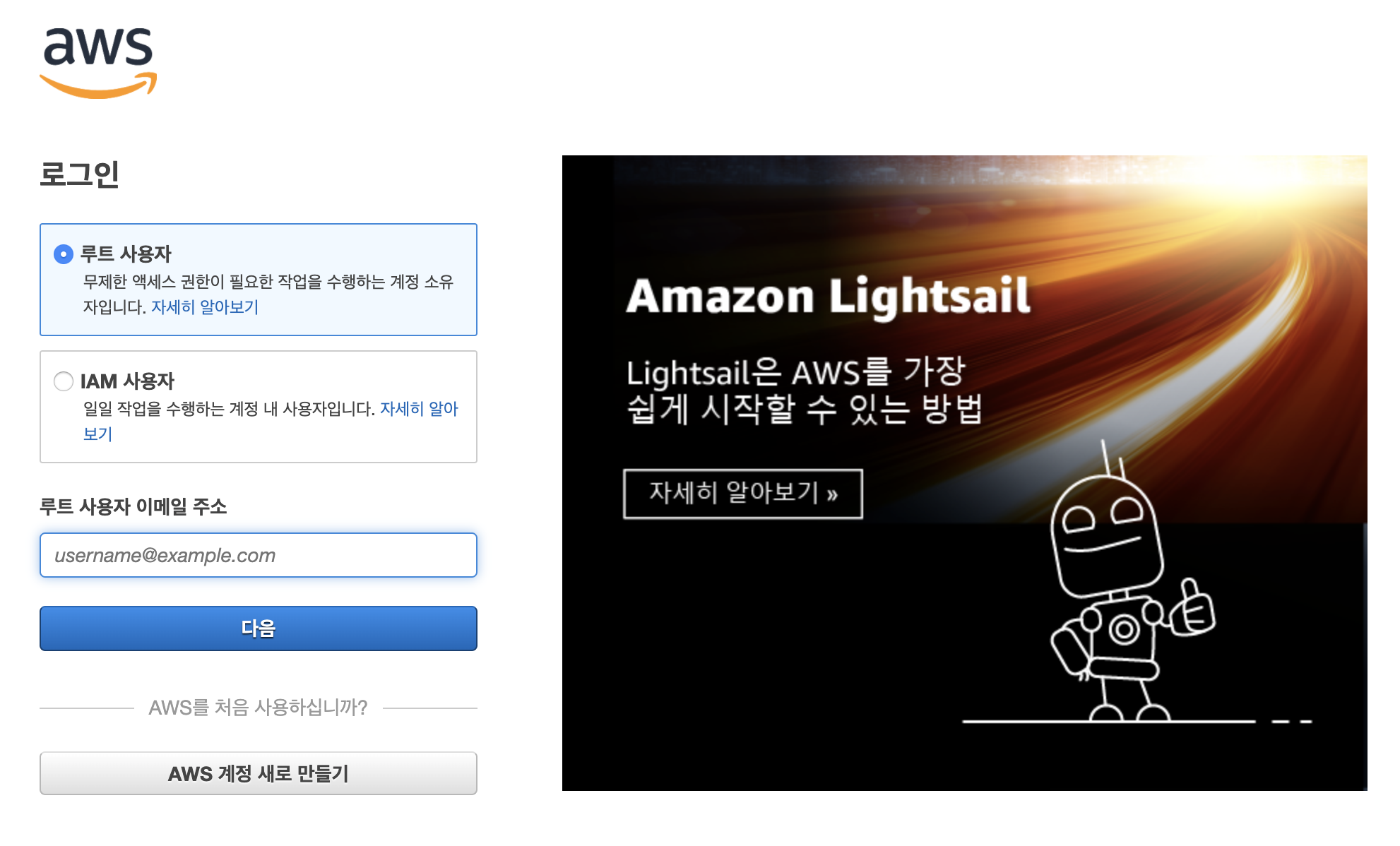Viewport: 1400px width, 846px height.
Task: Click the Lightsail banner subtitle text
Action: pos(804,391)
